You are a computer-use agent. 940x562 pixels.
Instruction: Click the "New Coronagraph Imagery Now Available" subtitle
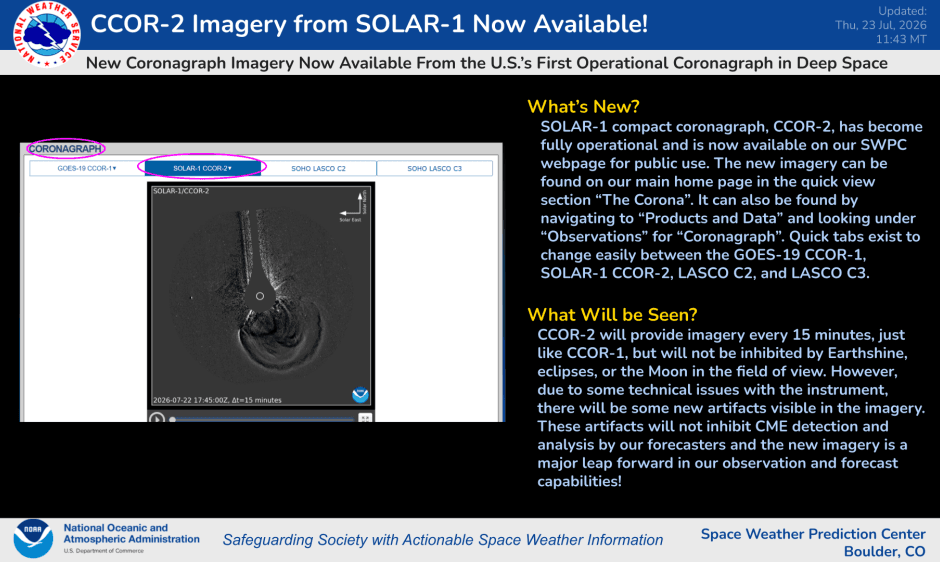(x=486, y=63)
